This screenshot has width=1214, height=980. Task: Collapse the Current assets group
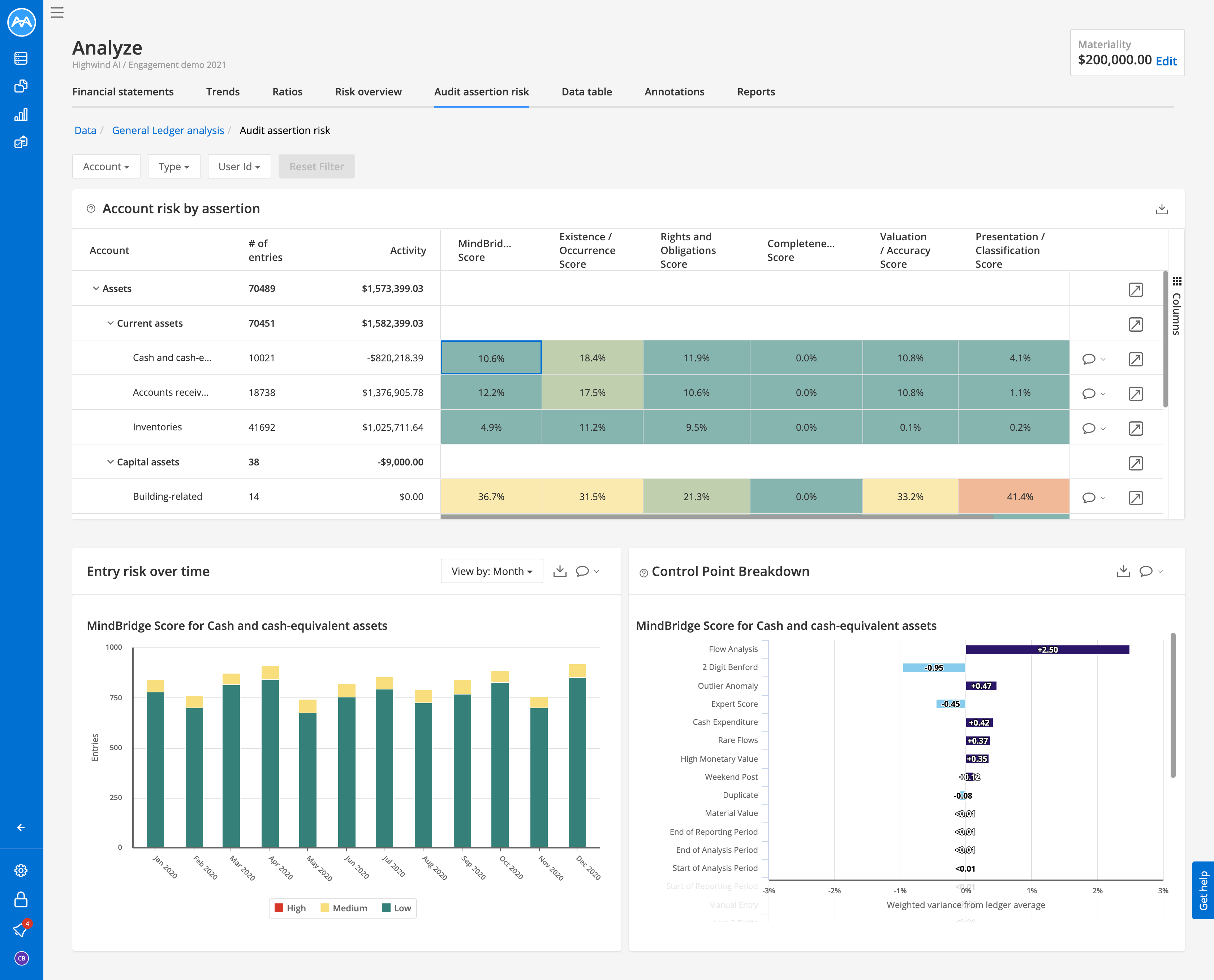111,323
